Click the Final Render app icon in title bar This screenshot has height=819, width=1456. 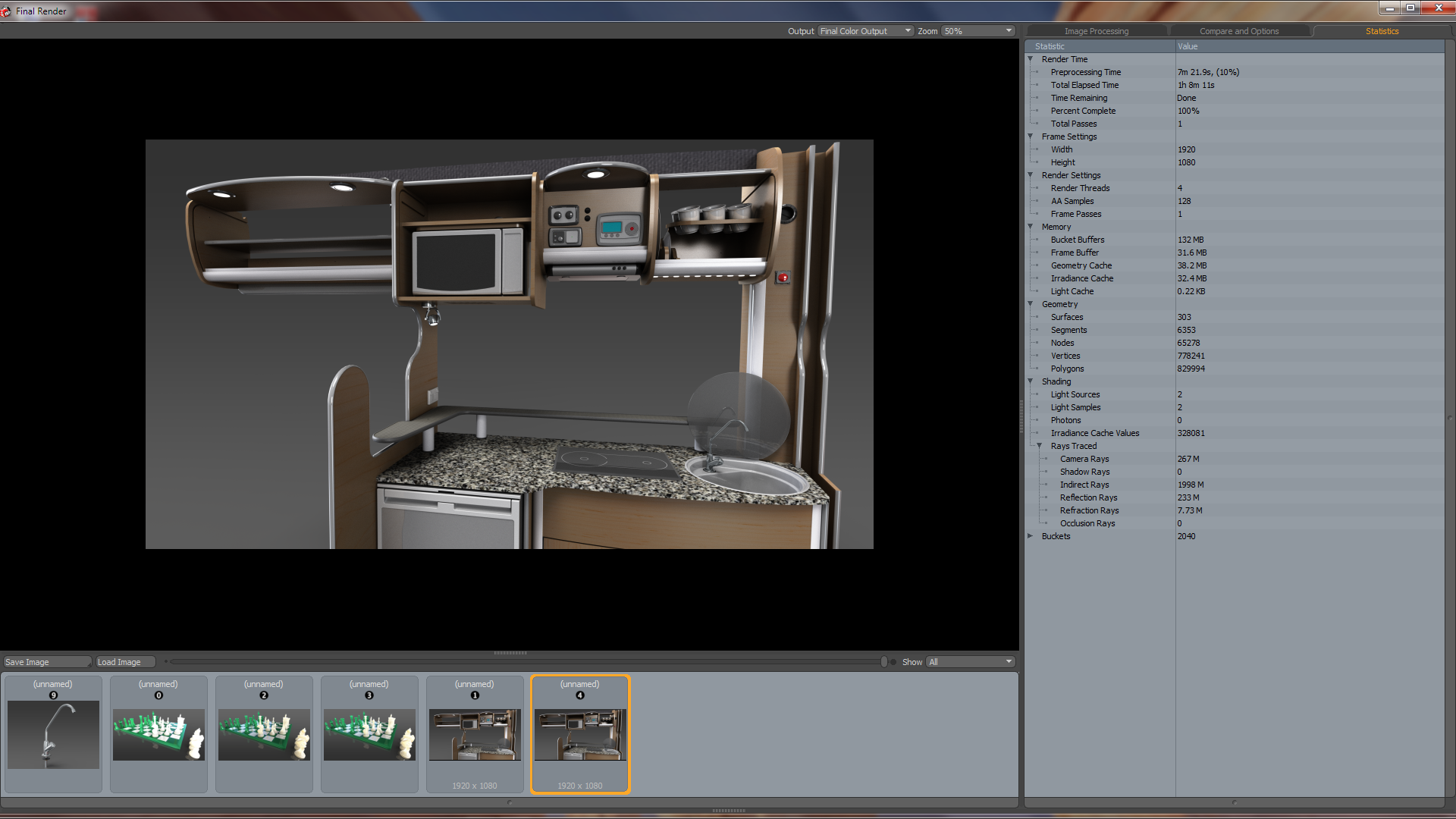pyautogui.click(x=6, y=11)
